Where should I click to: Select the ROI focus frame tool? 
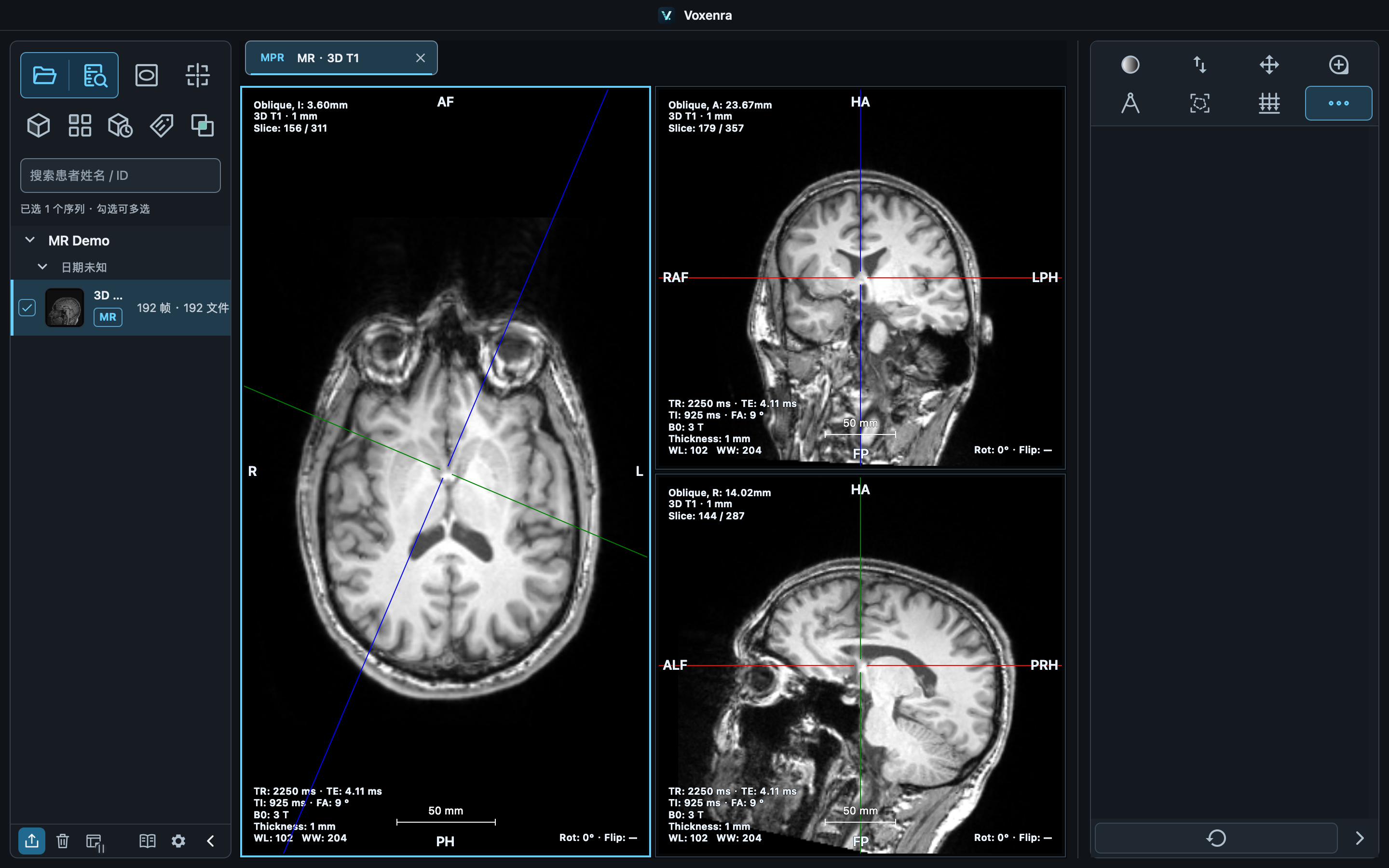[1199, 103]
